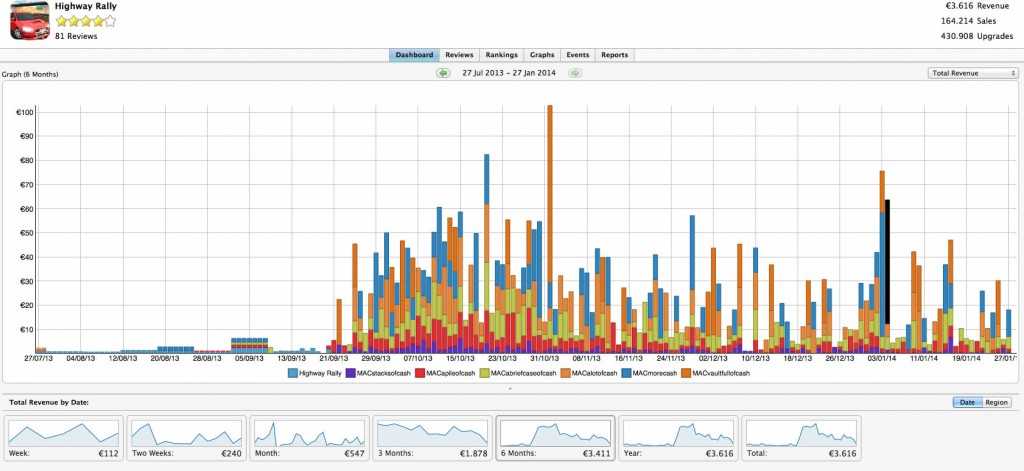Click the Highway Rally legend swatch

[293, 373]
